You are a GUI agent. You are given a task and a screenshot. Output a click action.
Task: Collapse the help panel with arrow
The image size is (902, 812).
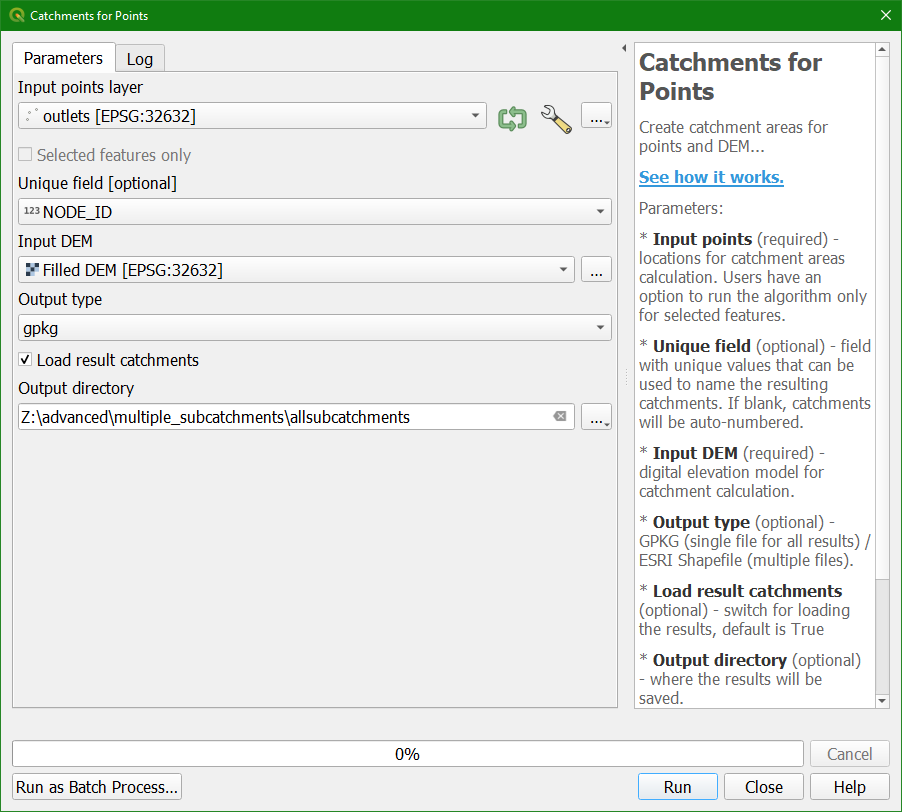tap(624, 48)
